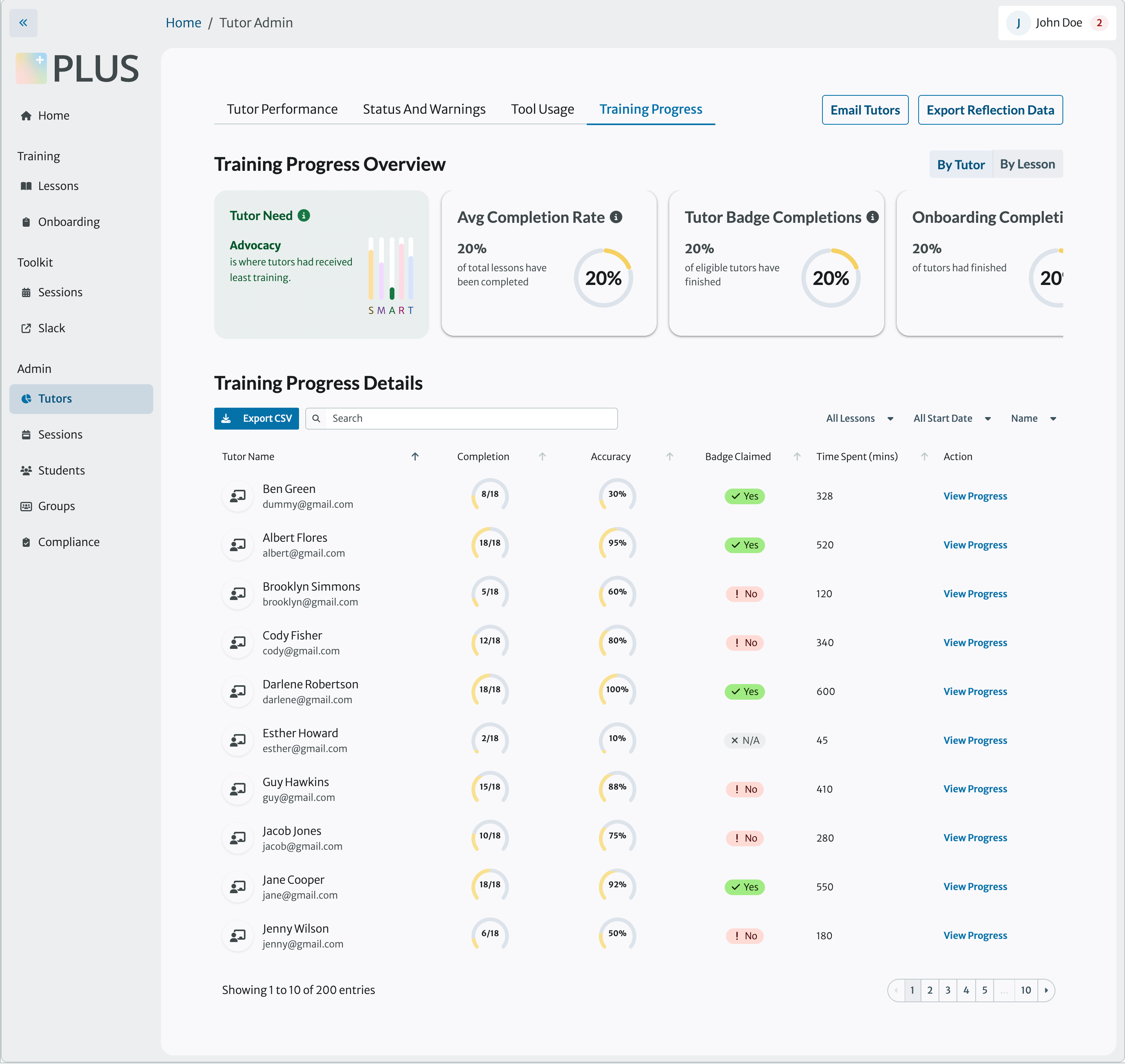Click the tutor Search input field
Image resolution: width=1125 pixels, height=1064 pixels.
pyautogui.click(x=471, y=419)
